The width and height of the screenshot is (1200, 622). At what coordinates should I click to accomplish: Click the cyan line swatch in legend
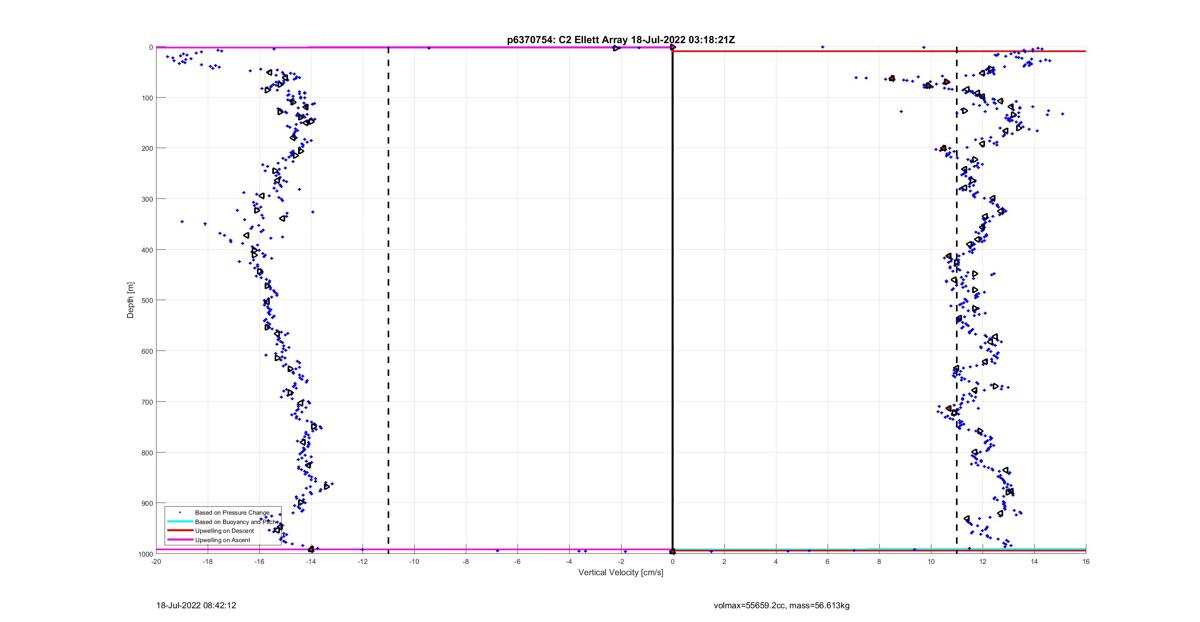click(180, 522)
